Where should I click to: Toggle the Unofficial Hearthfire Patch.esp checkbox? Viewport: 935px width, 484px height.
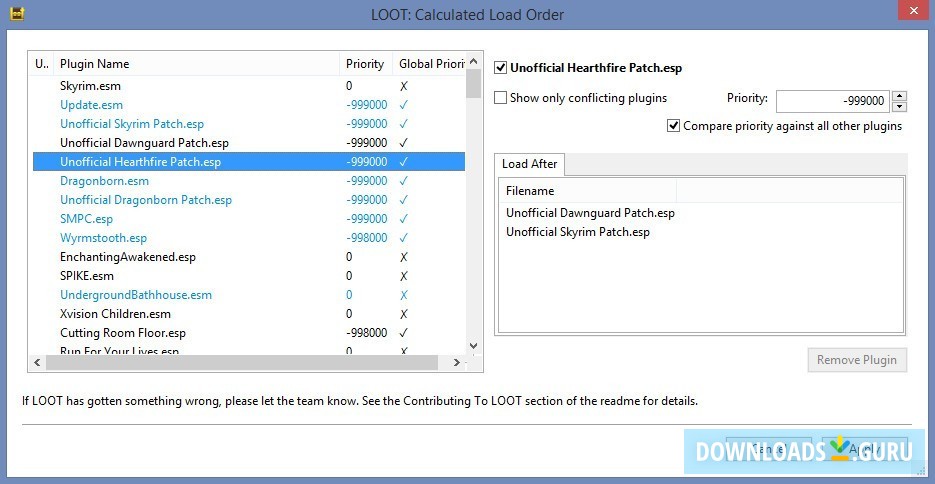click(x=500, y=68)
